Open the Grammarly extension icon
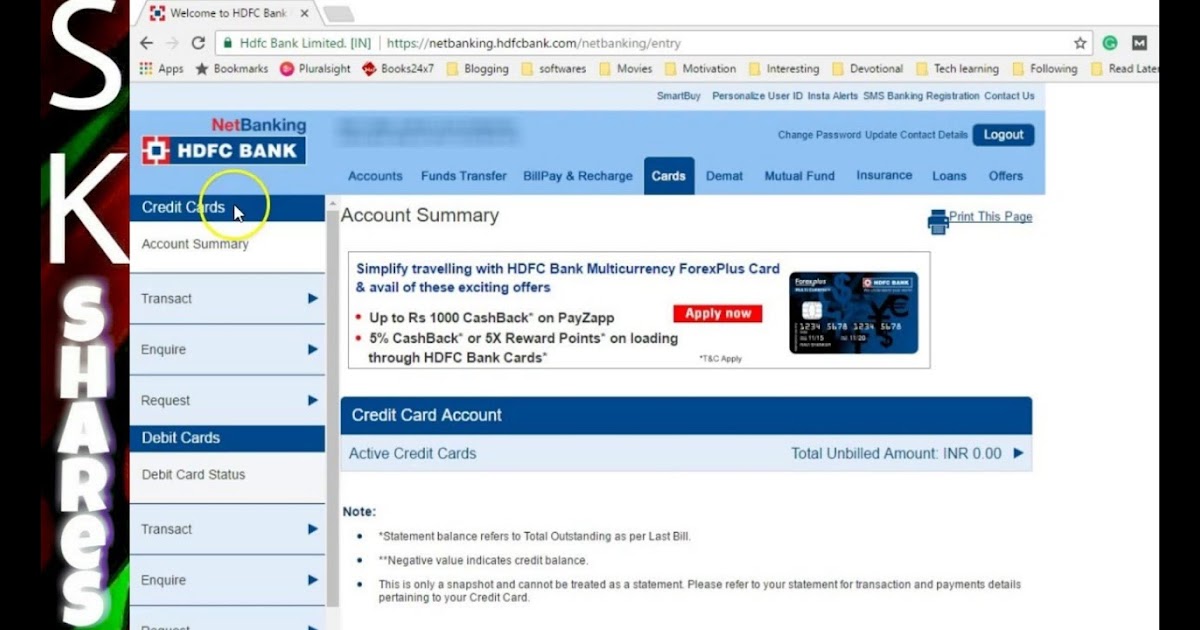 pos(1110,43)
